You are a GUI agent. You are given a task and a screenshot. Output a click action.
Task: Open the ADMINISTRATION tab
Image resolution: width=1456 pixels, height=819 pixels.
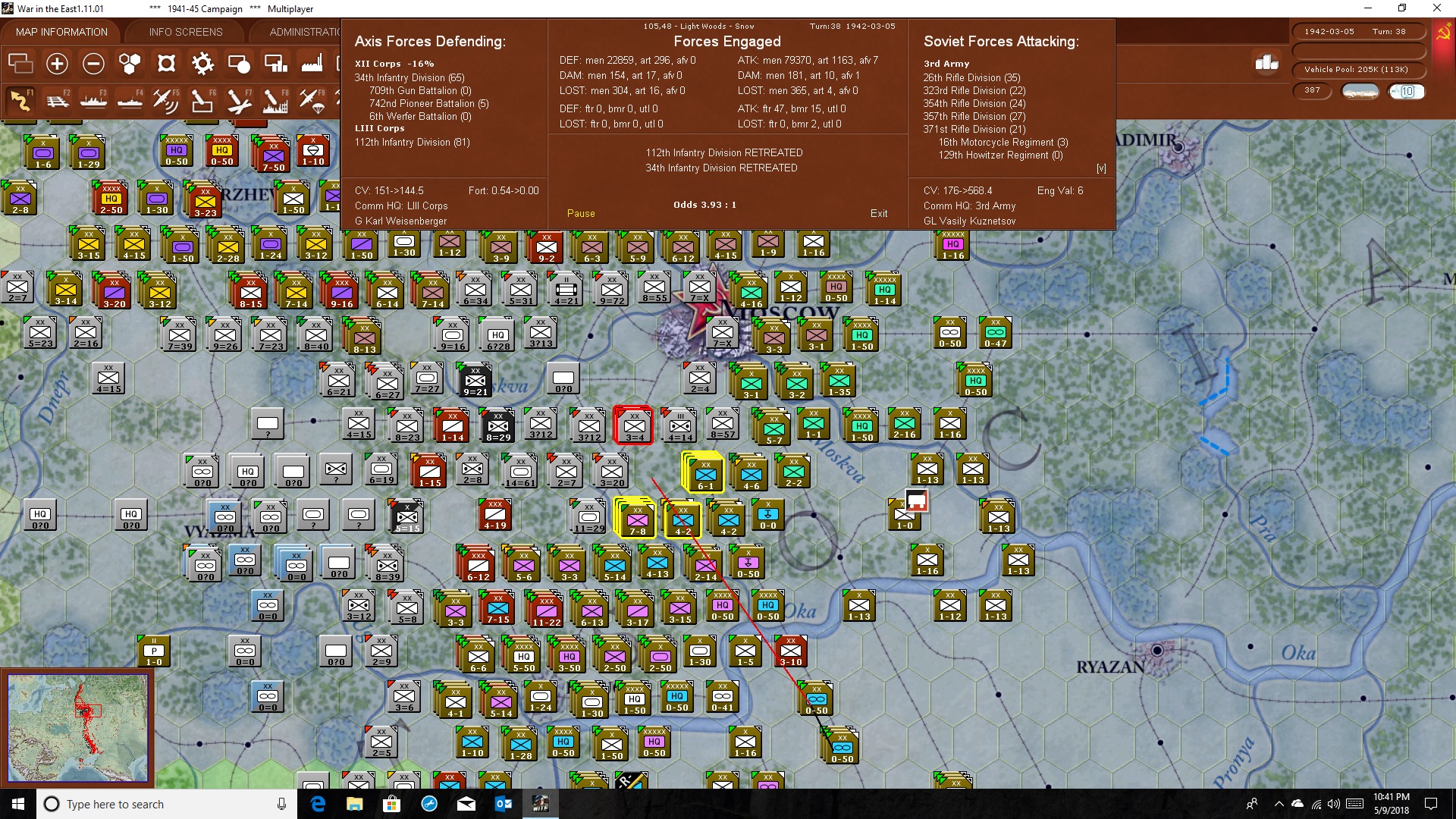point(305,32)
